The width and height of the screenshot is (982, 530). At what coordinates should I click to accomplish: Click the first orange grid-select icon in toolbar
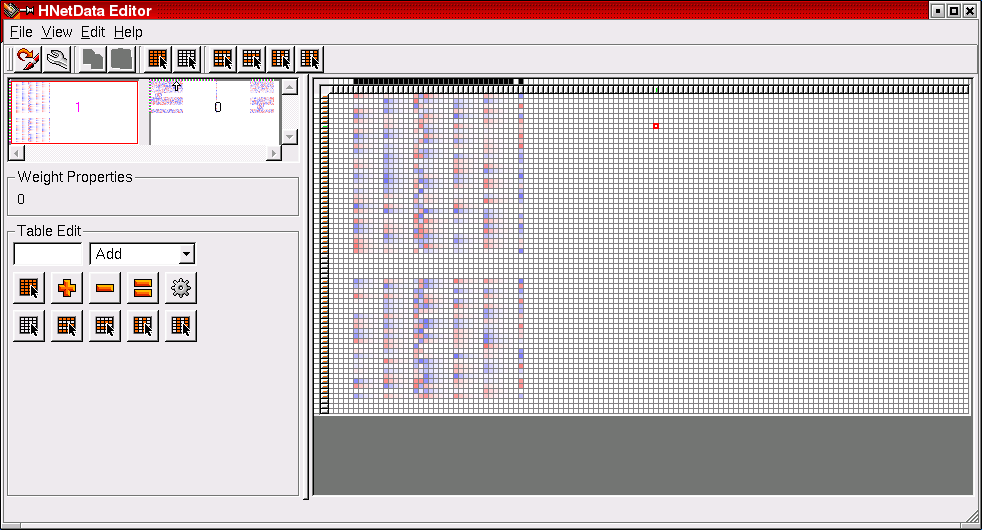pos(158,59)
